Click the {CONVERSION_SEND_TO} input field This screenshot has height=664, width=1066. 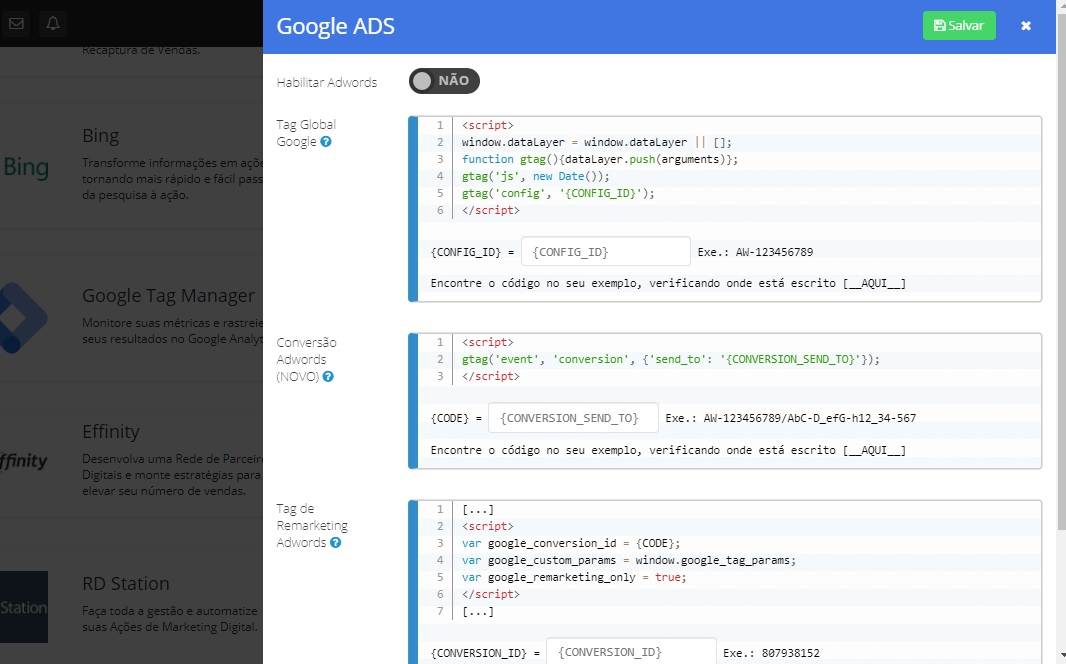(x=573, y=418)
